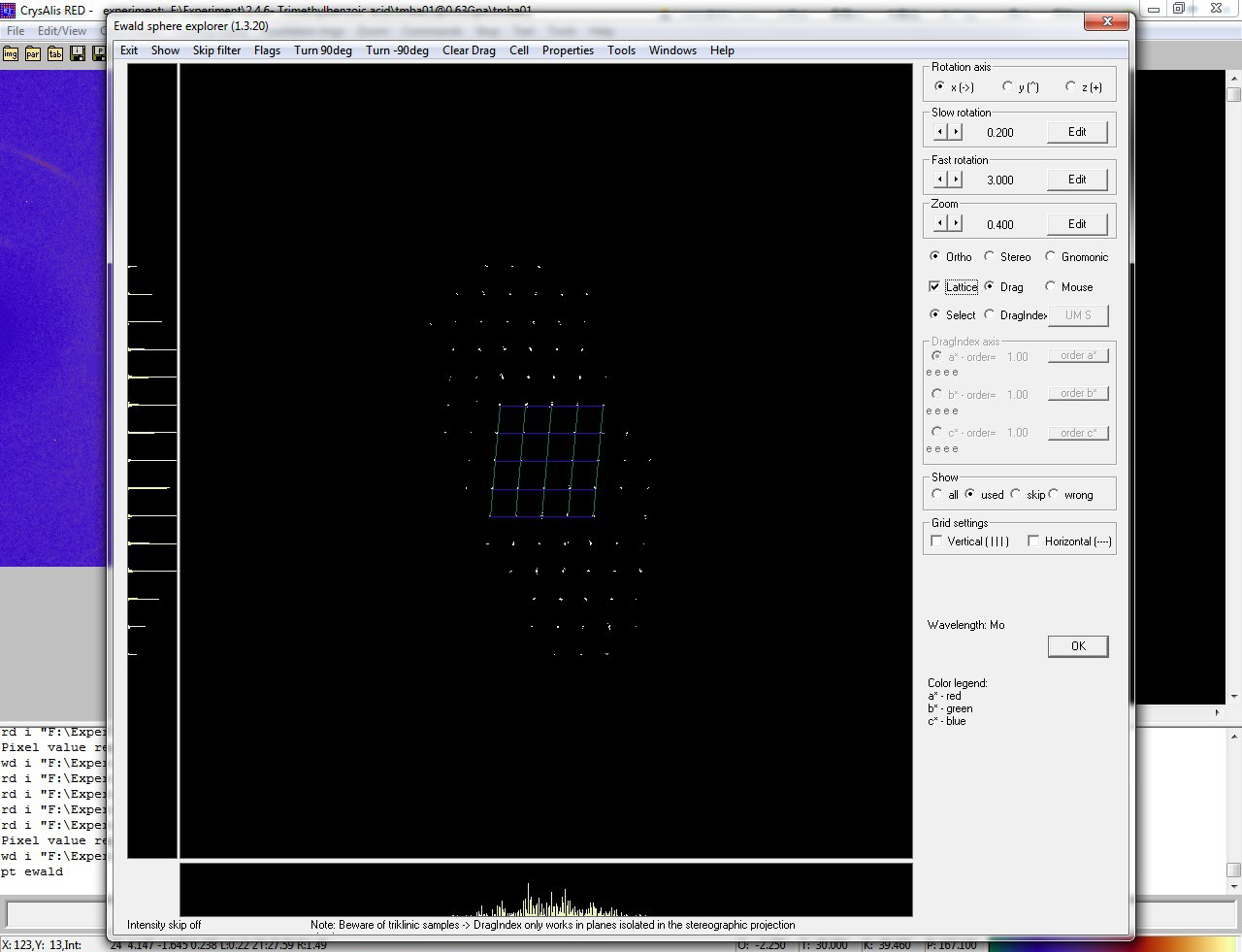Click the save floppy disk 'i' icon
Screen dimensions: 1242x952
(78, 53)
